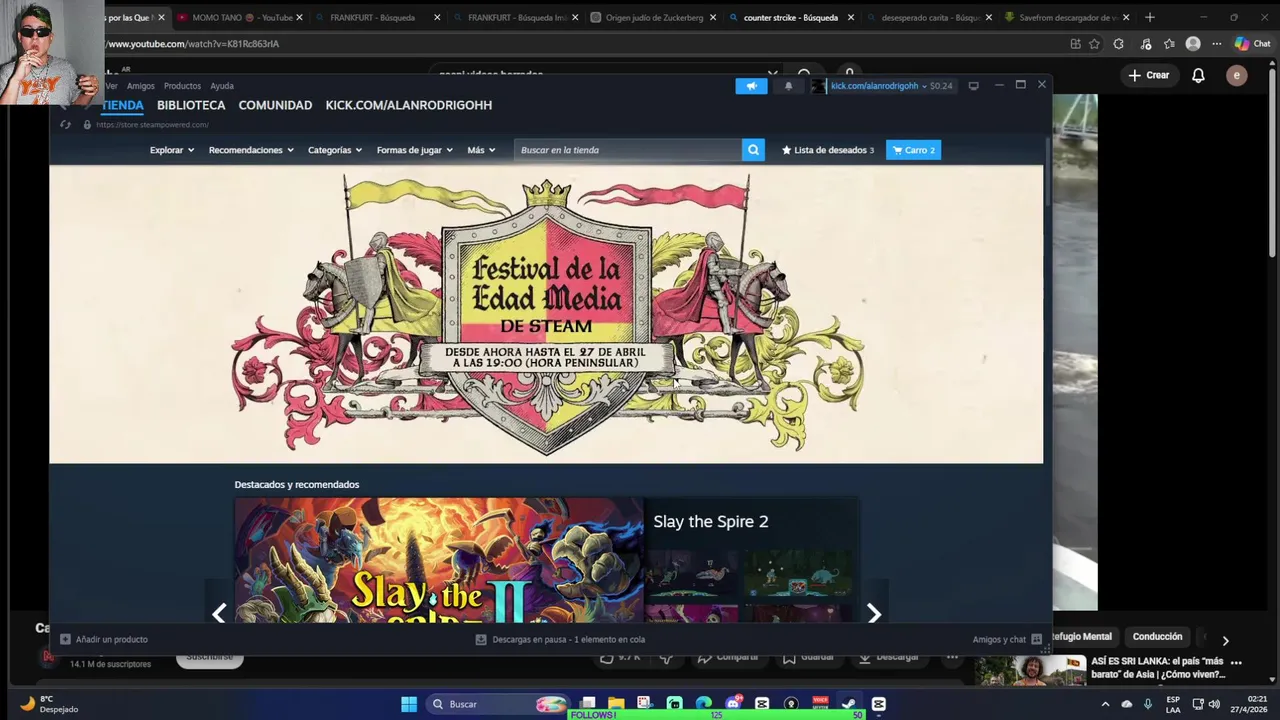This screenshot has width=1280, height=720.
Task: Select Conducción chip on YouTube
Action: [1157, 637]
